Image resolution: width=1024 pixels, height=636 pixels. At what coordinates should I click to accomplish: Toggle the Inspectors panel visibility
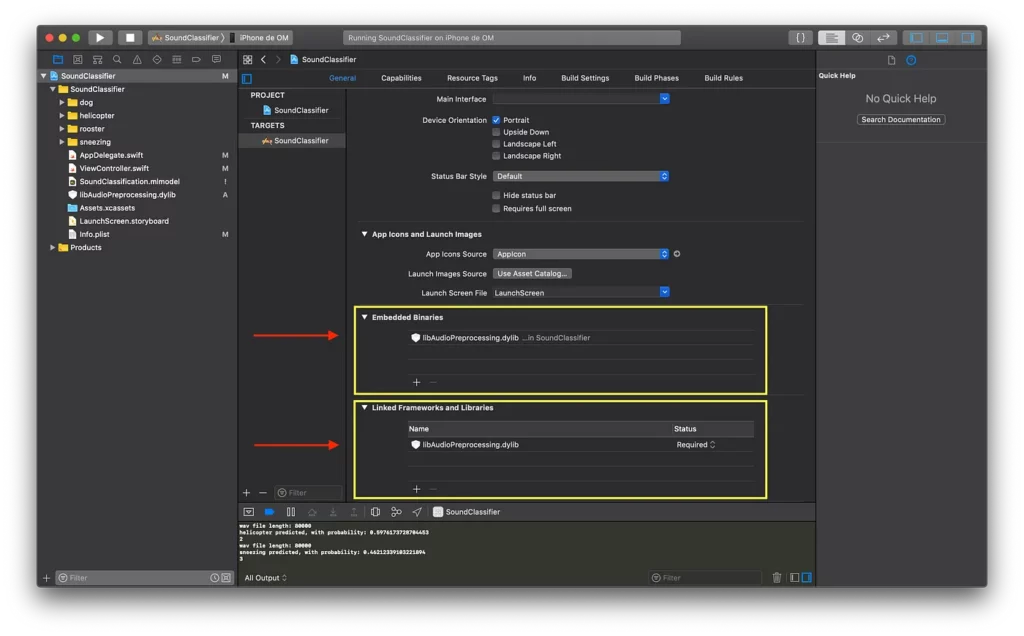coord(967,38)
